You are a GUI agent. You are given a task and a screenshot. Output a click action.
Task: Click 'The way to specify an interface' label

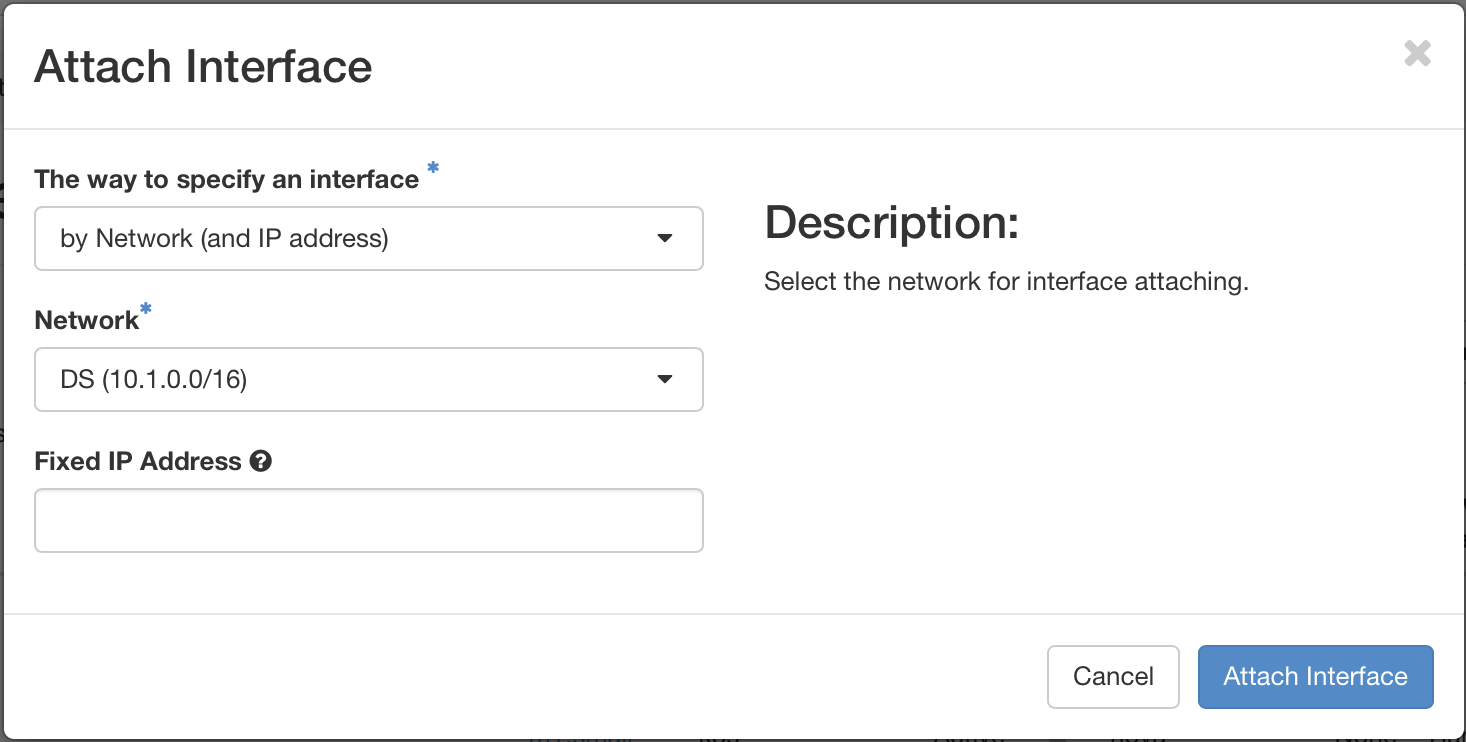tap(227, 180)
